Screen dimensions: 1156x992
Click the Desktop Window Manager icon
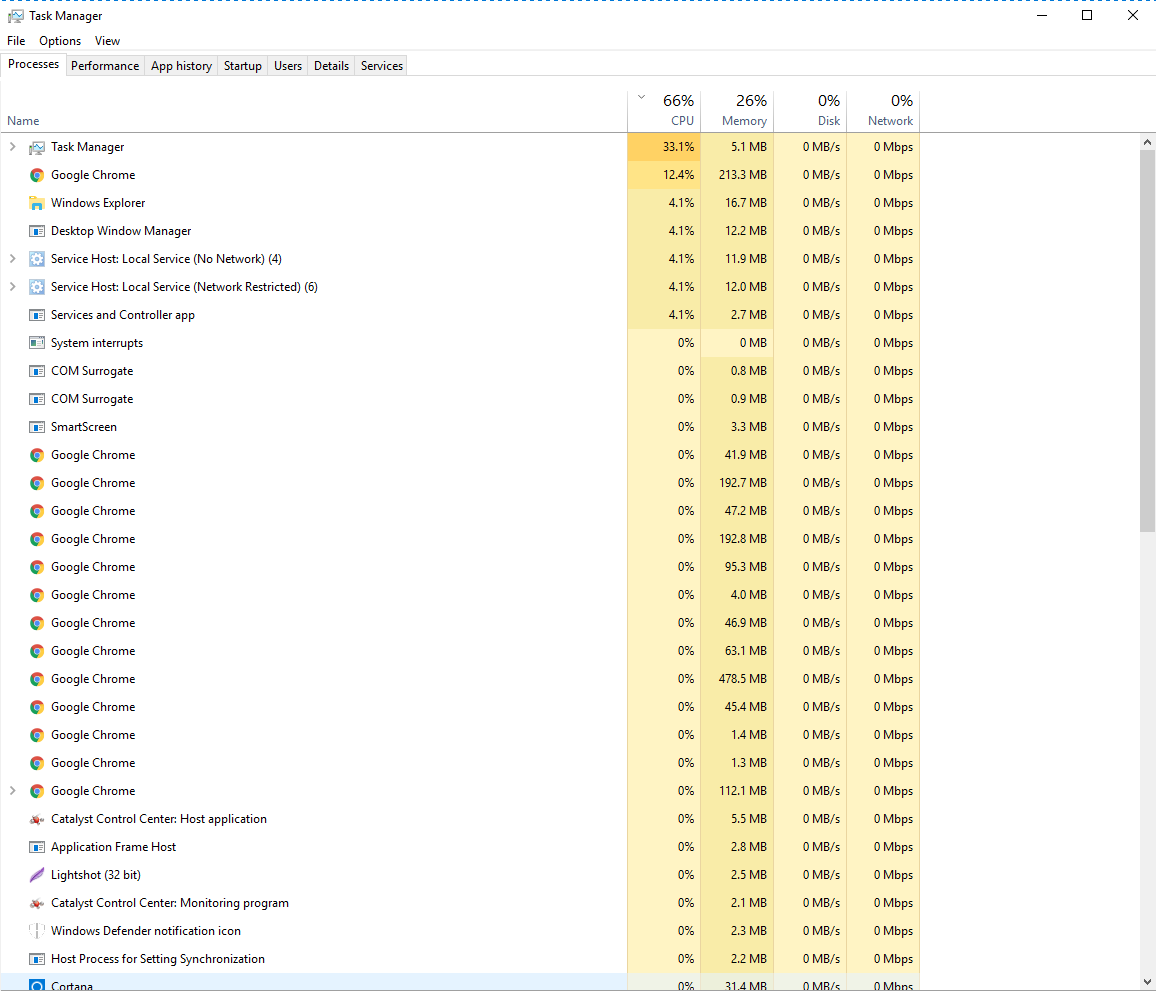click(36, 231)
